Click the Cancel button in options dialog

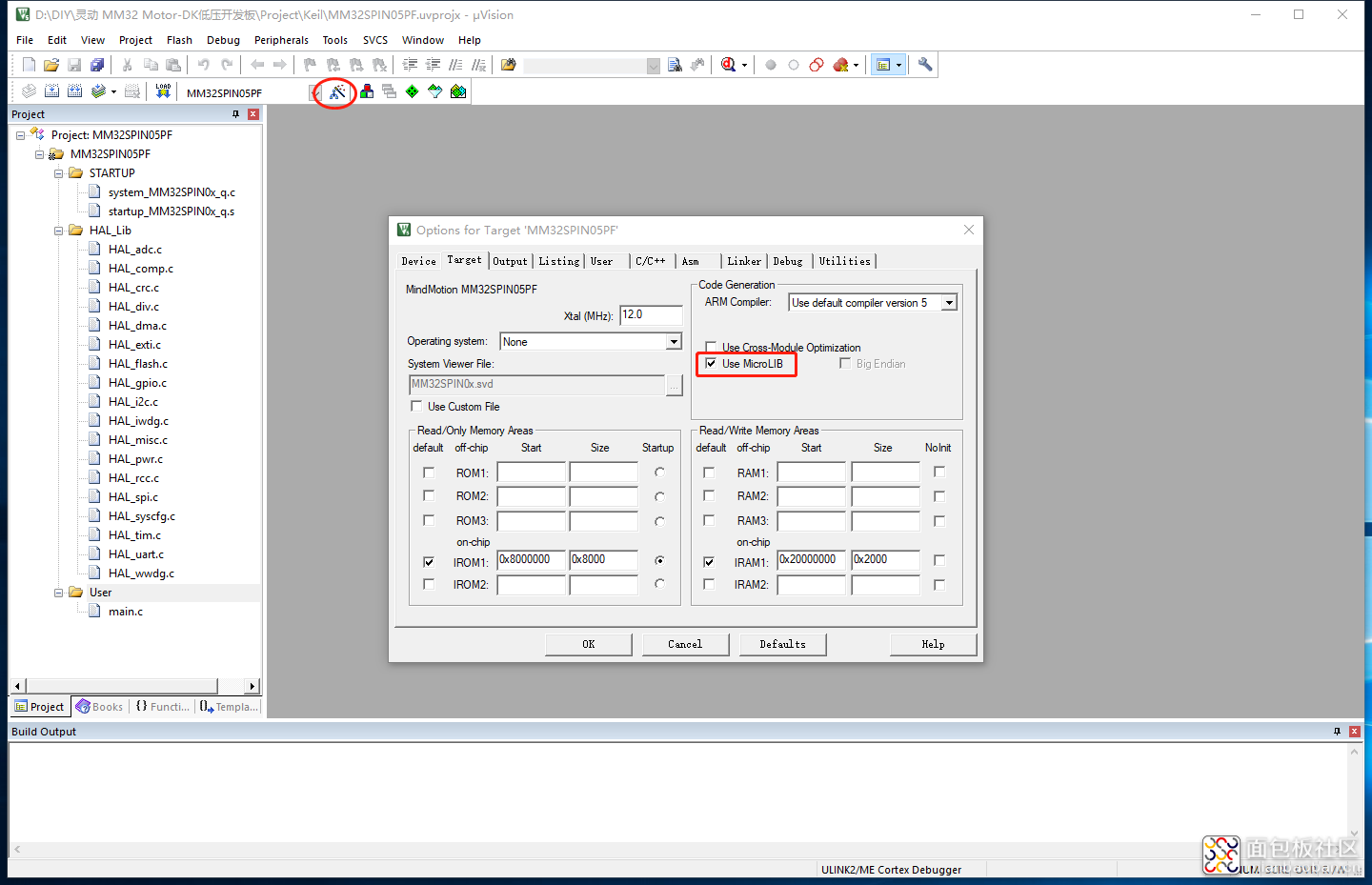(x=685, y=645)
